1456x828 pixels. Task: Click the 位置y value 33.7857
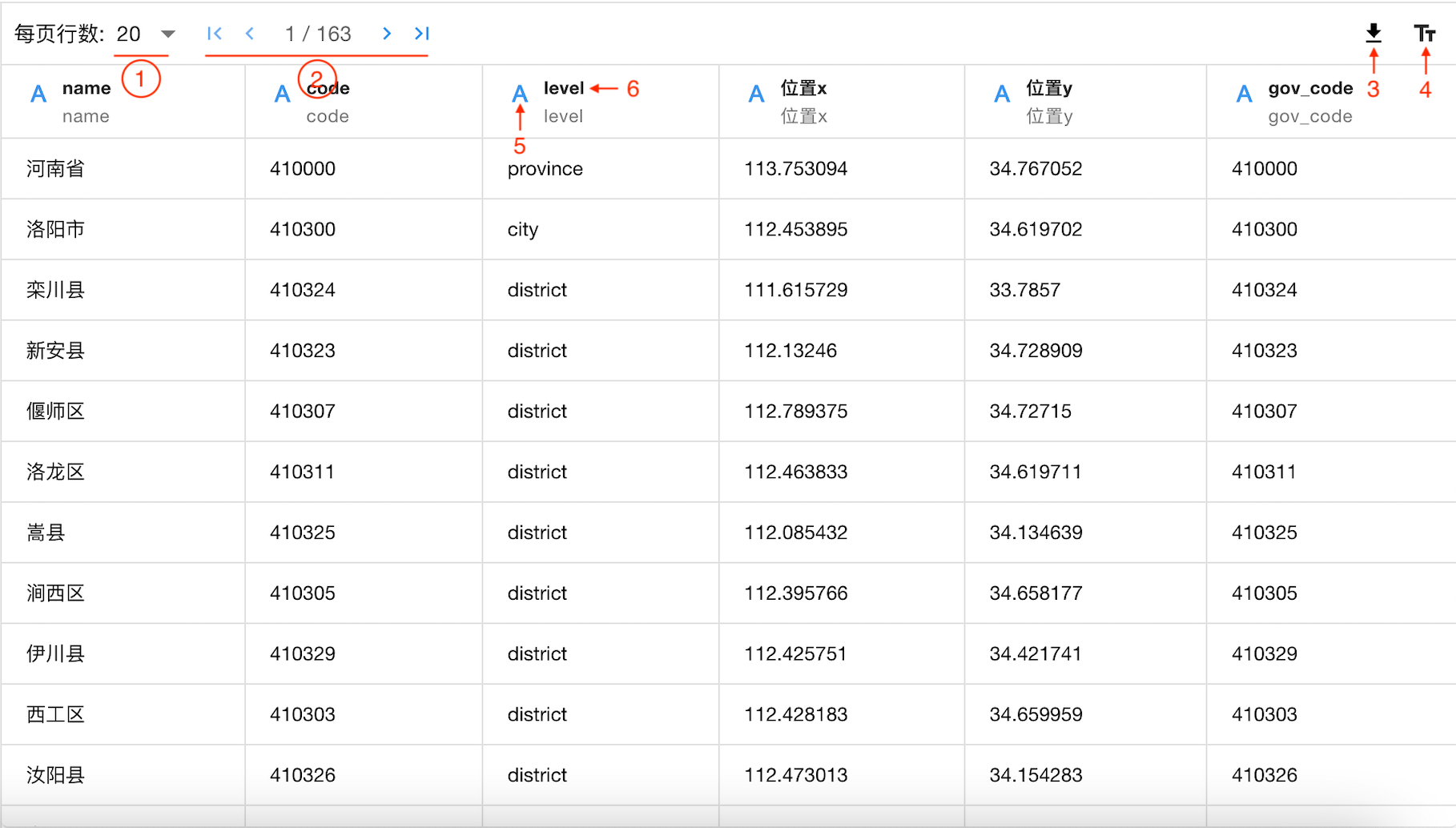tap(1025, 290)
